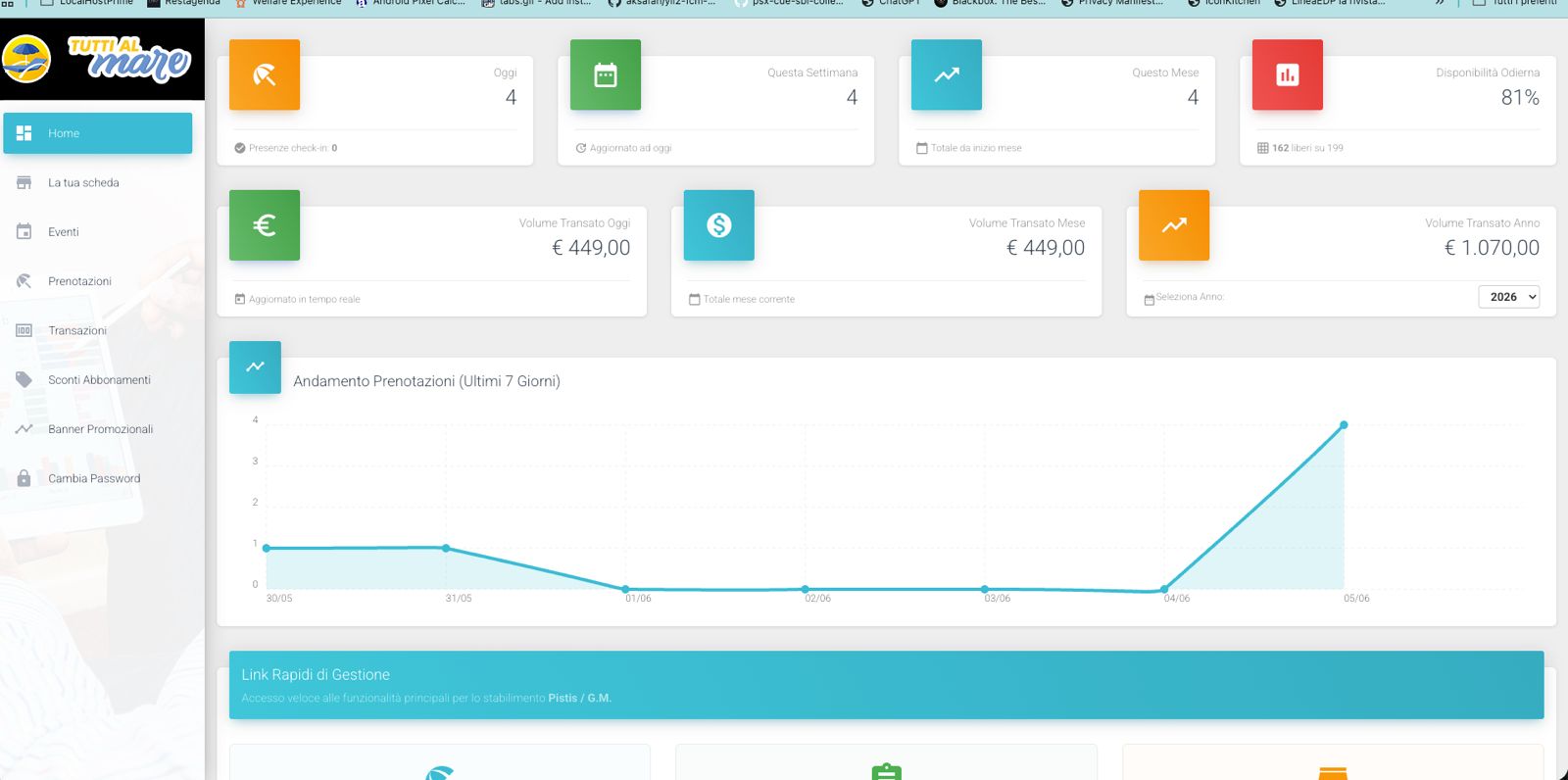Click the red chart Disponibilità Odierna icon

pyautogui.click(x=1288, y=74)
